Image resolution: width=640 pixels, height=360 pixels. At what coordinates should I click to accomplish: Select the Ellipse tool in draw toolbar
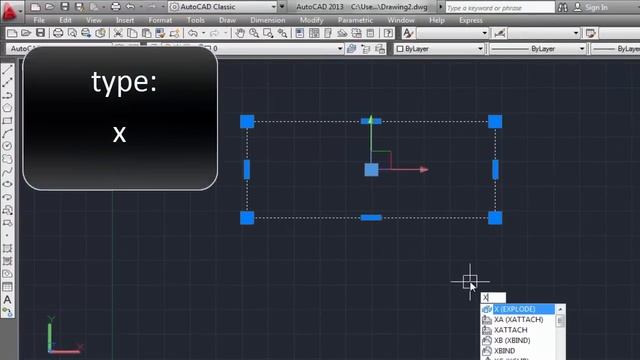pos(7,184)
